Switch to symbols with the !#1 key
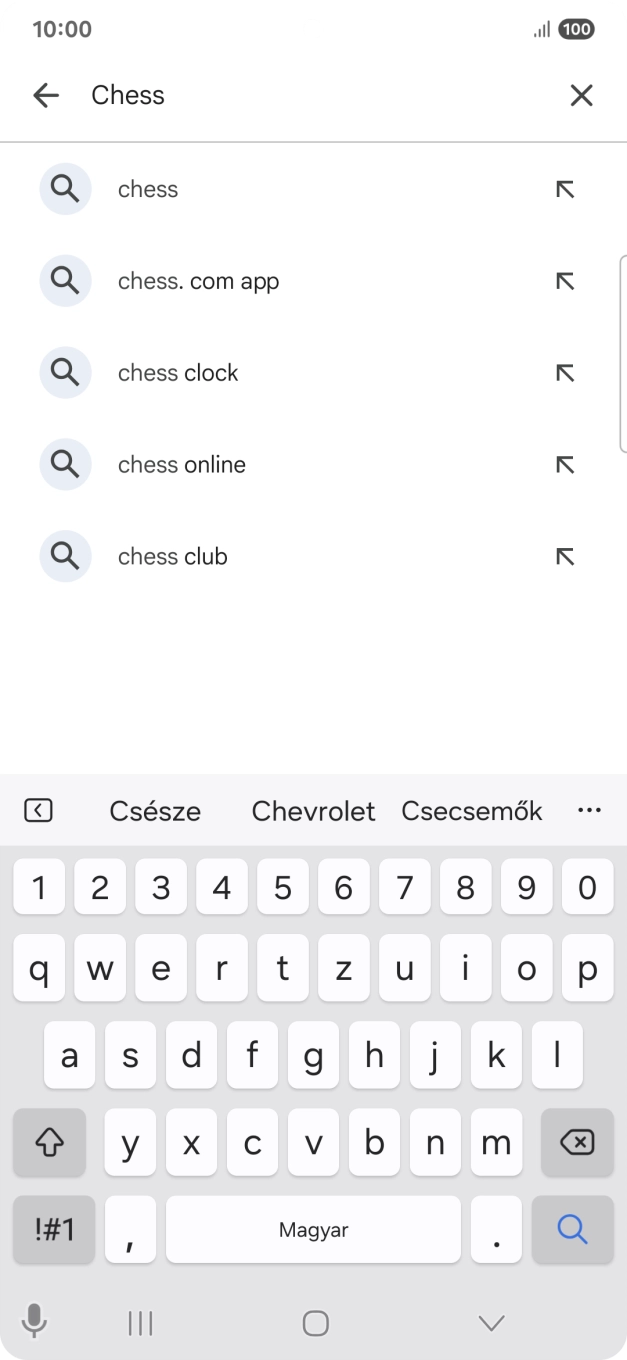The image size is (627, 1360). point(53,1229)
